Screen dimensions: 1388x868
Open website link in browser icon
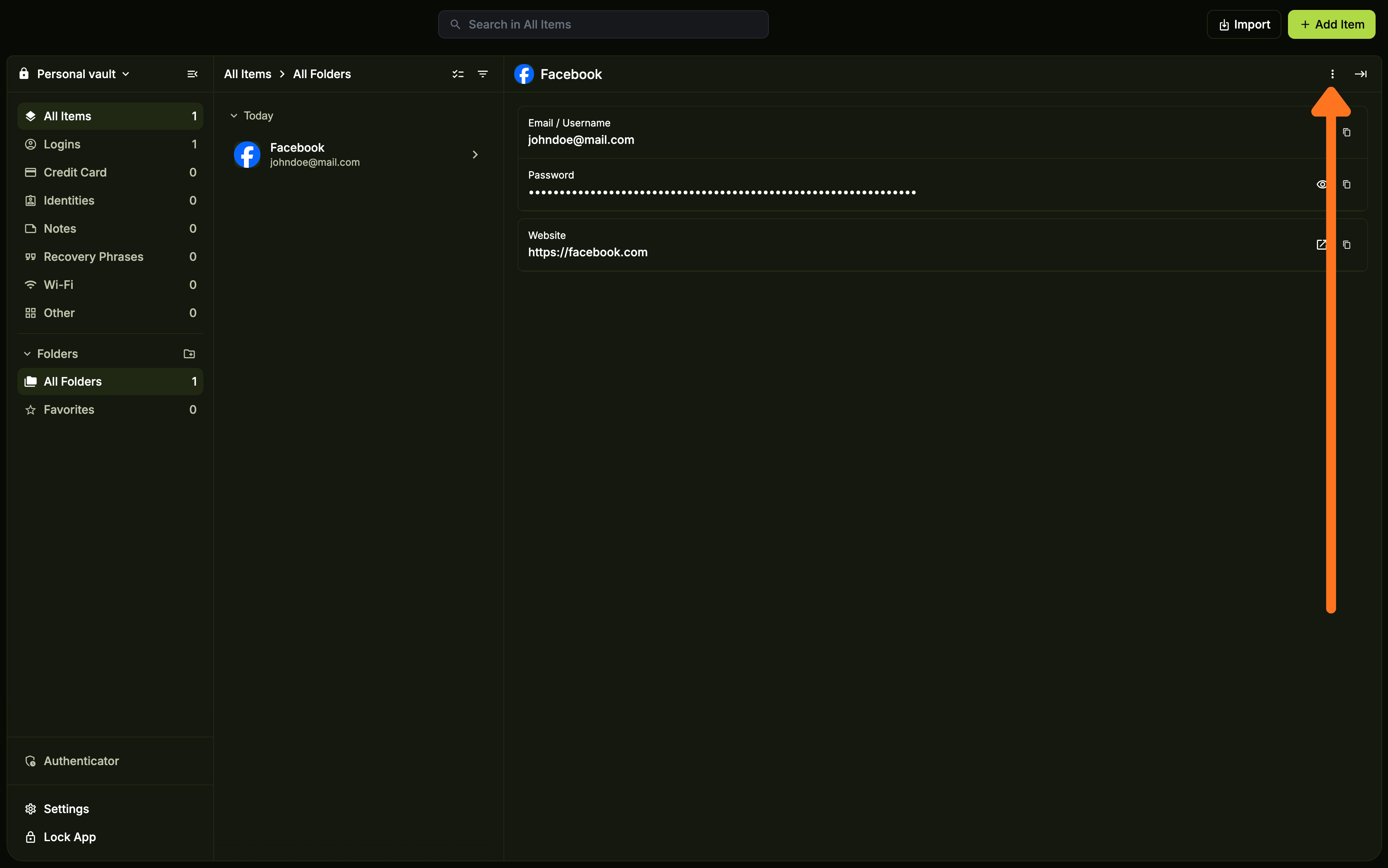pos(1321,245)
